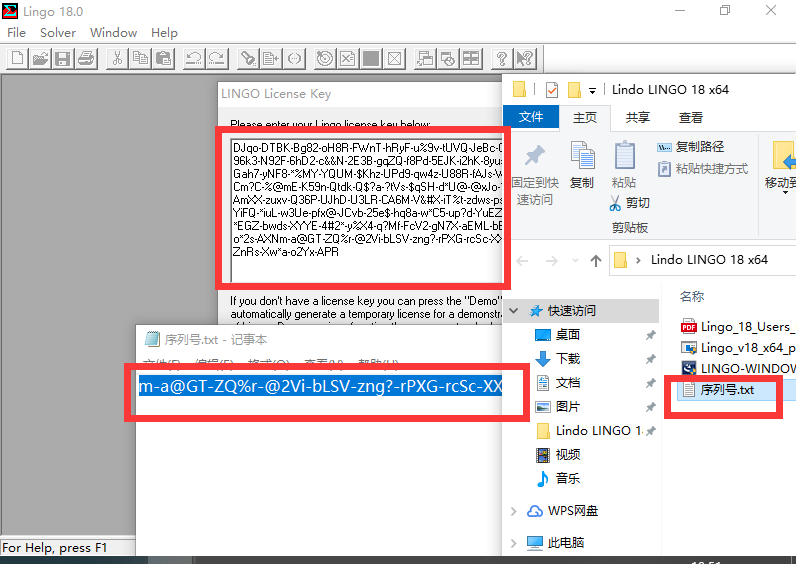Click the Solve bullseye icon
Viewport: 796px width, 564px height.
(x=324, y=58)
